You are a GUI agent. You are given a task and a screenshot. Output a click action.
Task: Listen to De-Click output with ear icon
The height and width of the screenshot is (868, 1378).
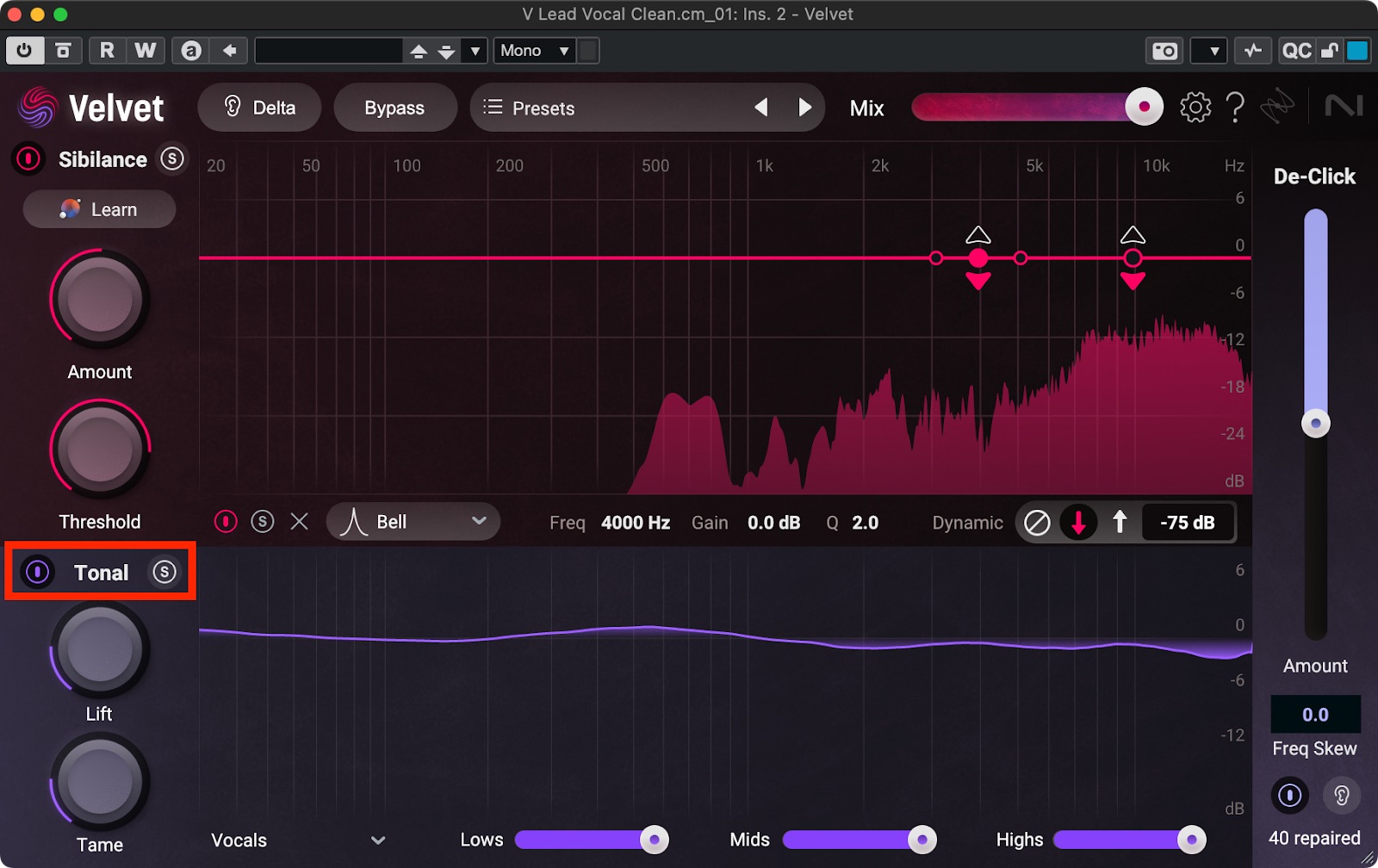pyautogui.click(x=1341, y=795)
